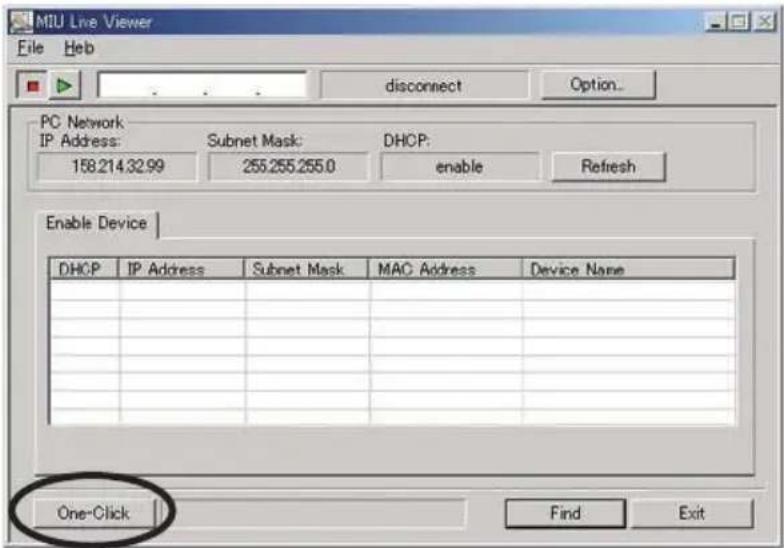The image size is (784, 548).
Task: Click the Subnet Mask field 255.255.255.0
Action: click(x=288, y=166)
